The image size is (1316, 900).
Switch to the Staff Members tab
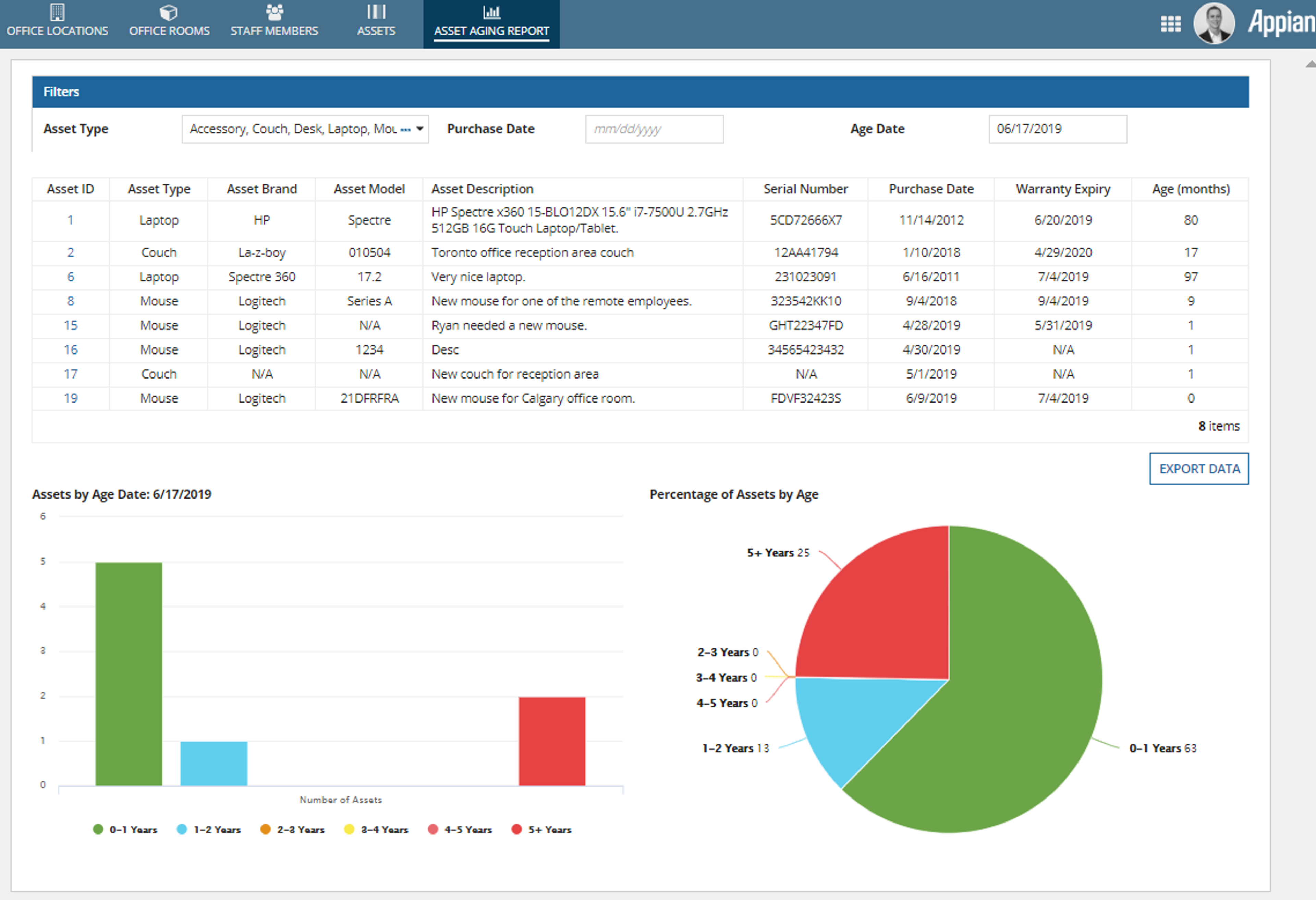[275, 24]
